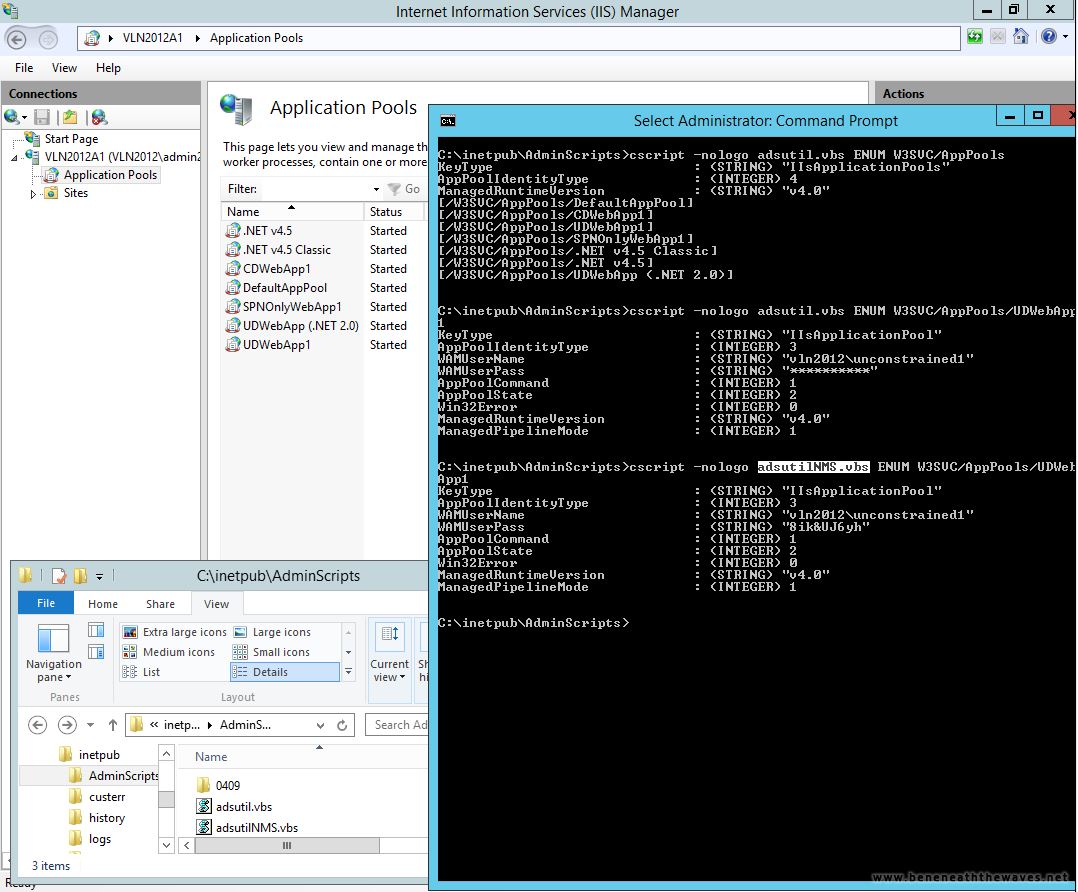
Task: Click the Home icon in IIS address bar
Action: point(1021,36)
